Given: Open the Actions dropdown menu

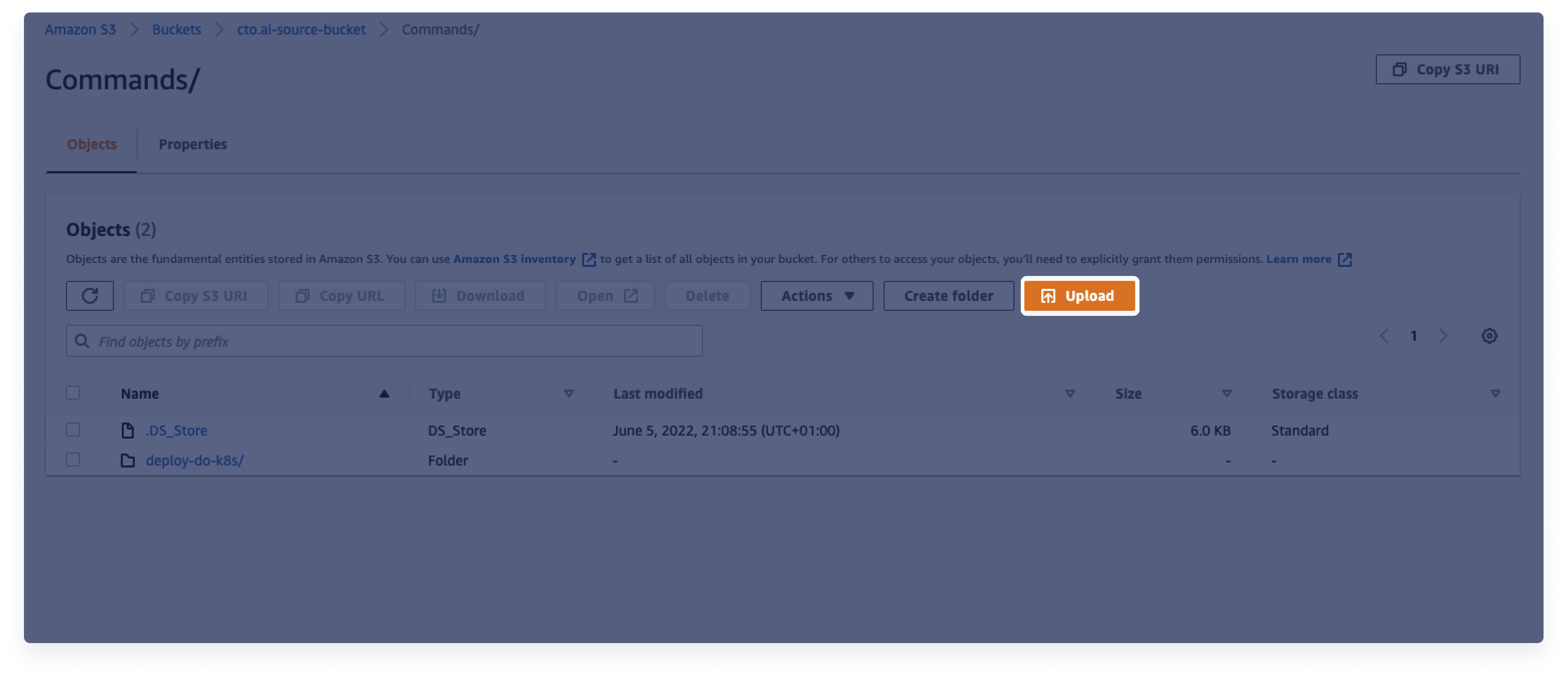Looking at the screenshot, I should (x=816, y=296).
